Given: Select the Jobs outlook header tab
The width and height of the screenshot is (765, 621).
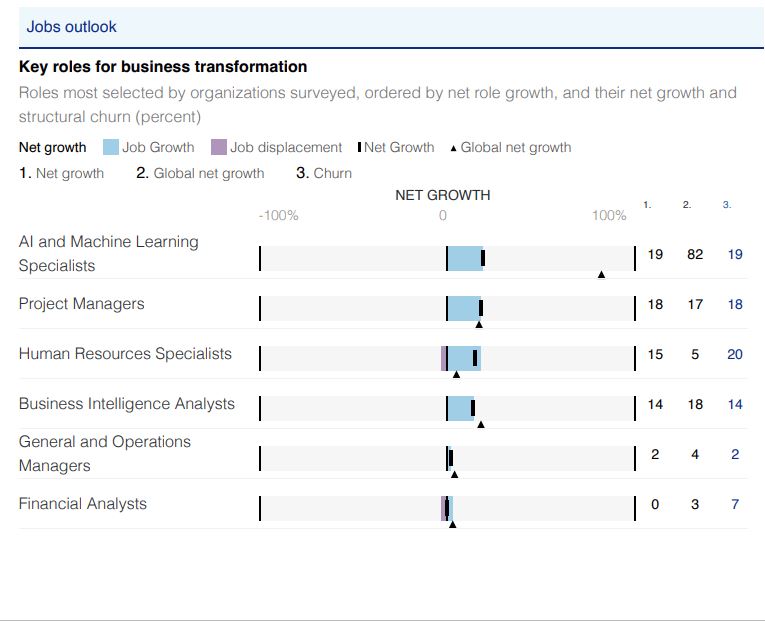Looking at the screenshot, I should (x=72, y=27).
